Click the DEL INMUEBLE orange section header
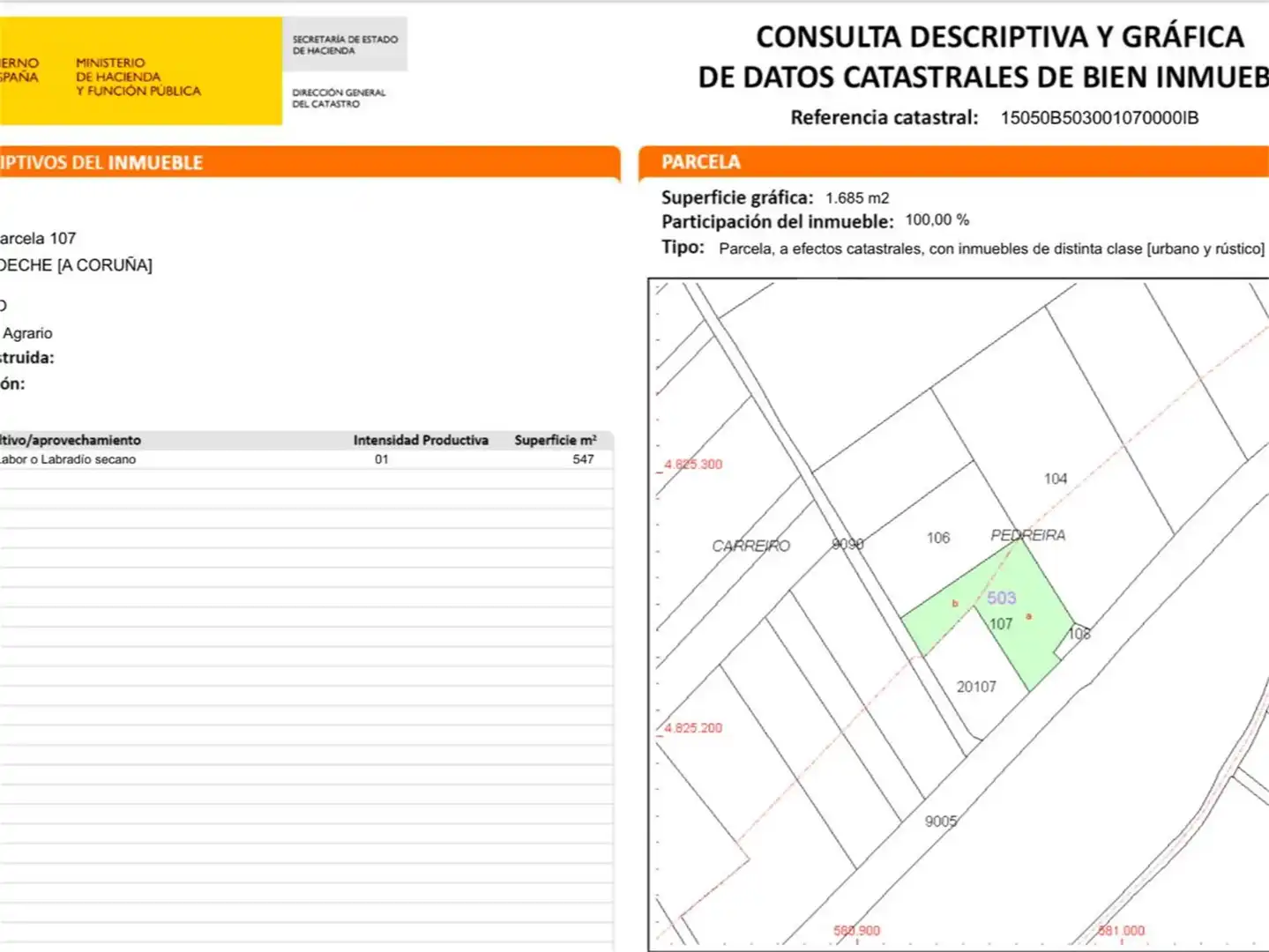1269x952 pixels. point(309,163)
